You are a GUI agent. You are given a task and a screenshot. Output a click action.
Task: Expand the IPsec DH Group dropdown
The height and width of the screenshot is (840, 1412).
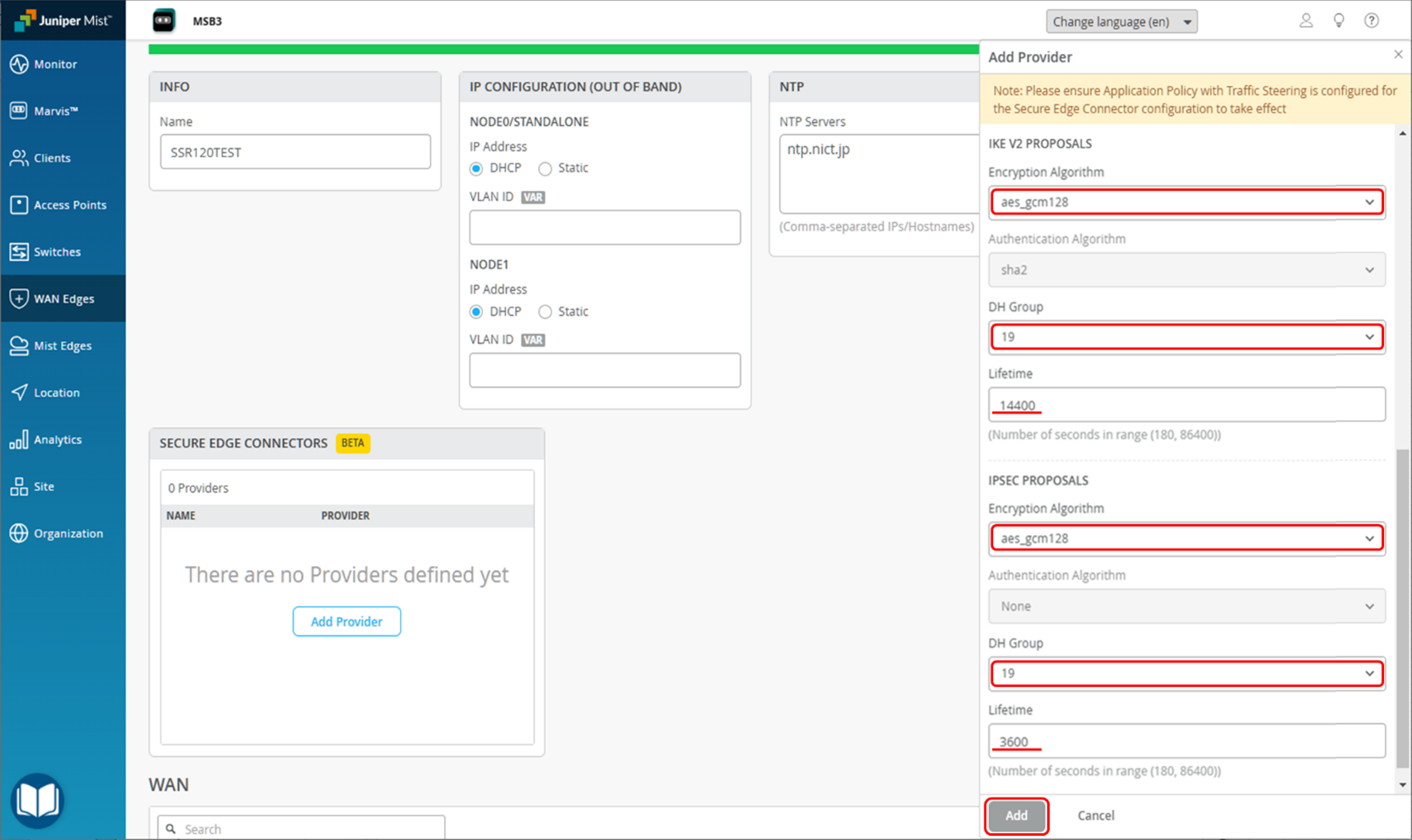tap(1186, 674)
